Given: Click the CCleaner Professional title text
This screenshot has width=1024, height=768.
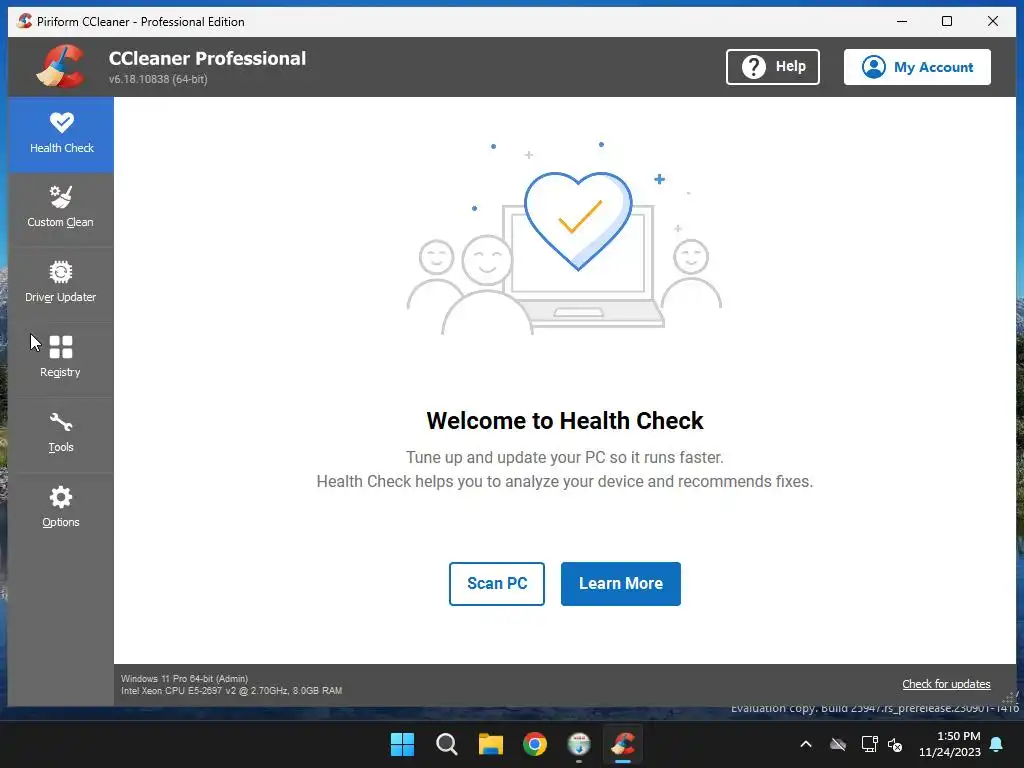Looking at the screenshot, I should pyautogui.click(x=207, y=58).
